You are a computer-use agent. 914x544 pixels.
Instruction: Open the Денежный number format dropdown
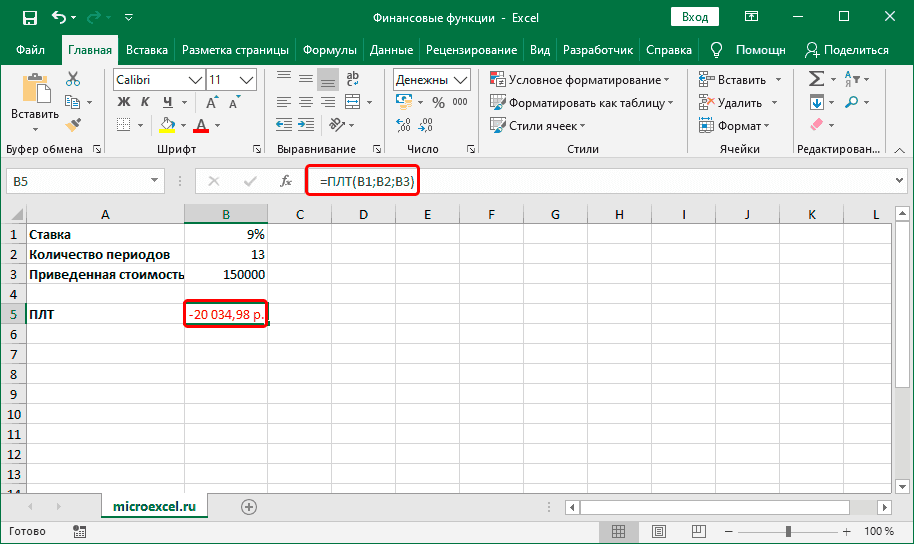[462, 80]
